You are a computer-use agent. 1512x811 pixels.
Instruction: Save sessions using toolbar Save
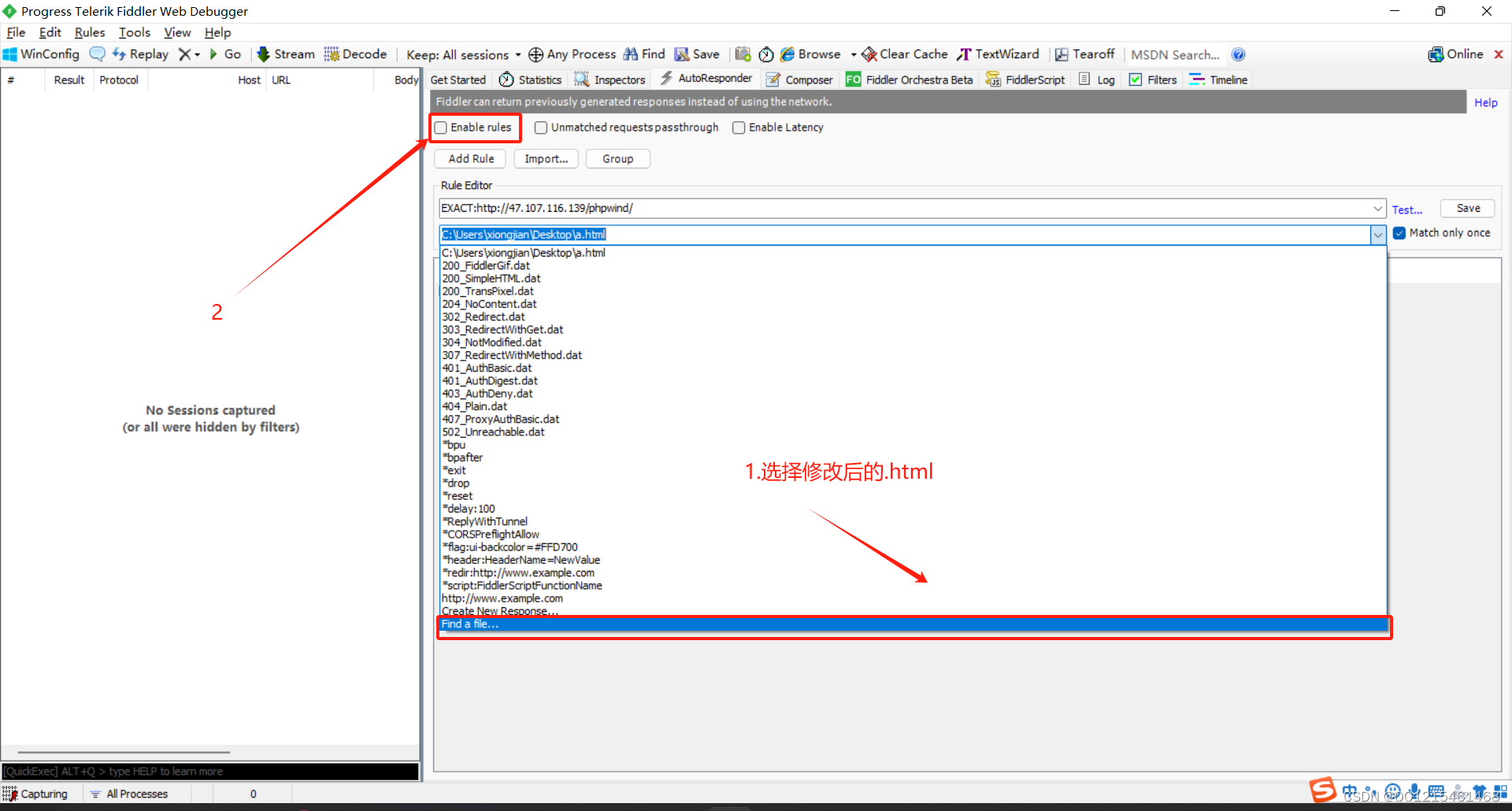[697, 54]
